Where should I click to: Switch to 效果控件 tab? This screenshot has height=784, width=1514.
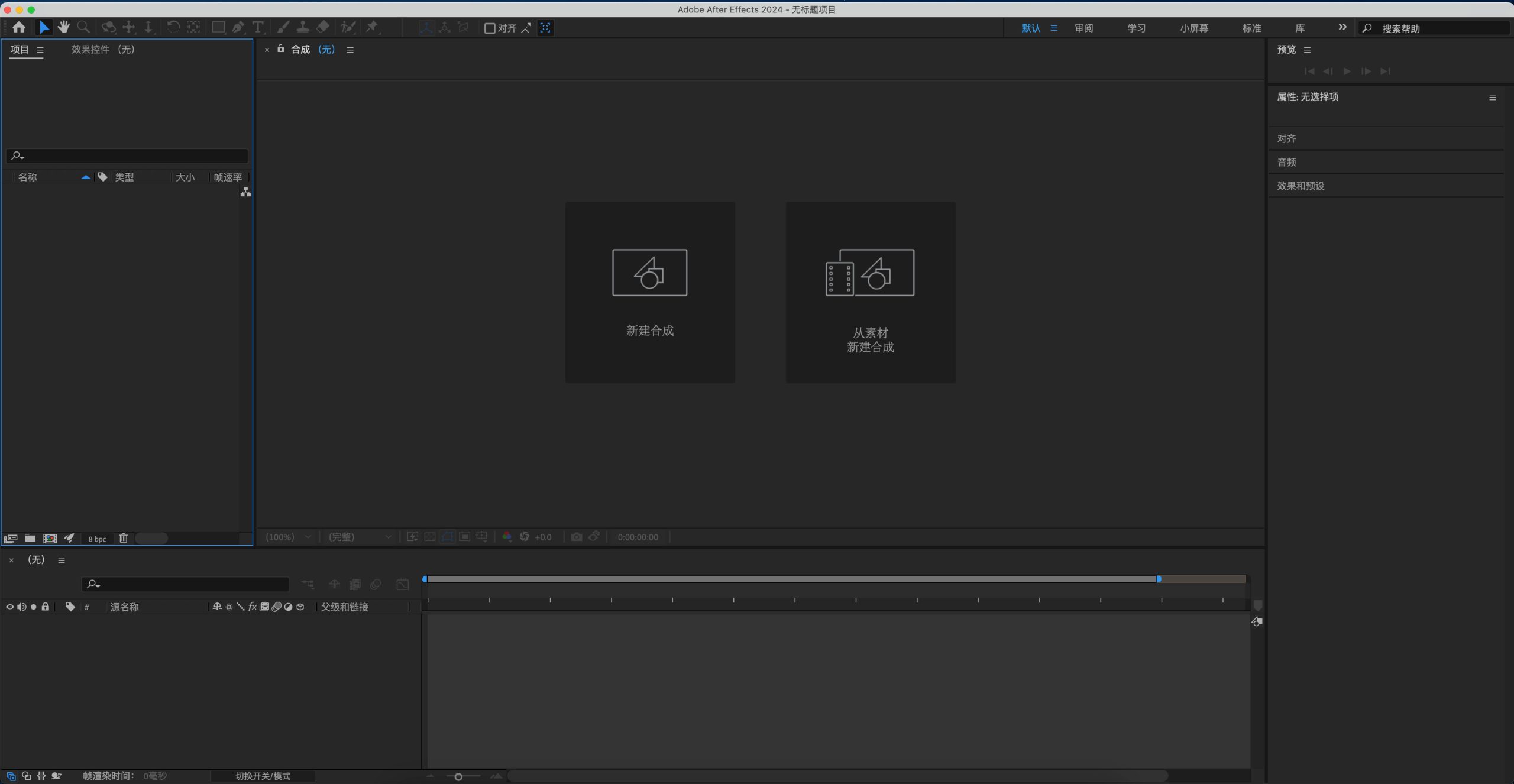[103, 50]
